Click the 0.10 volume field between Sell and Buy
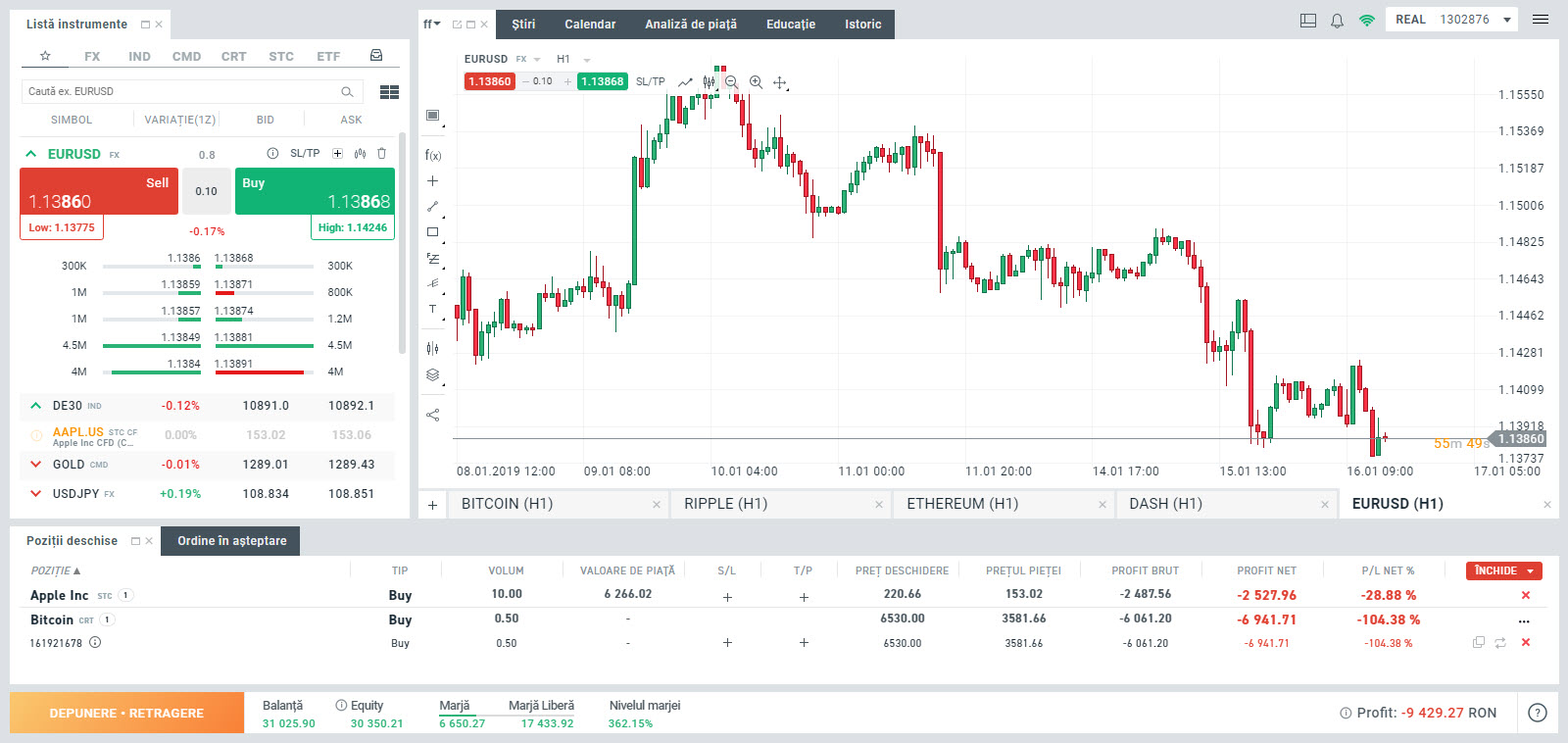The width and height of the screenshot is (1568, 743). (x=206, y=191)
